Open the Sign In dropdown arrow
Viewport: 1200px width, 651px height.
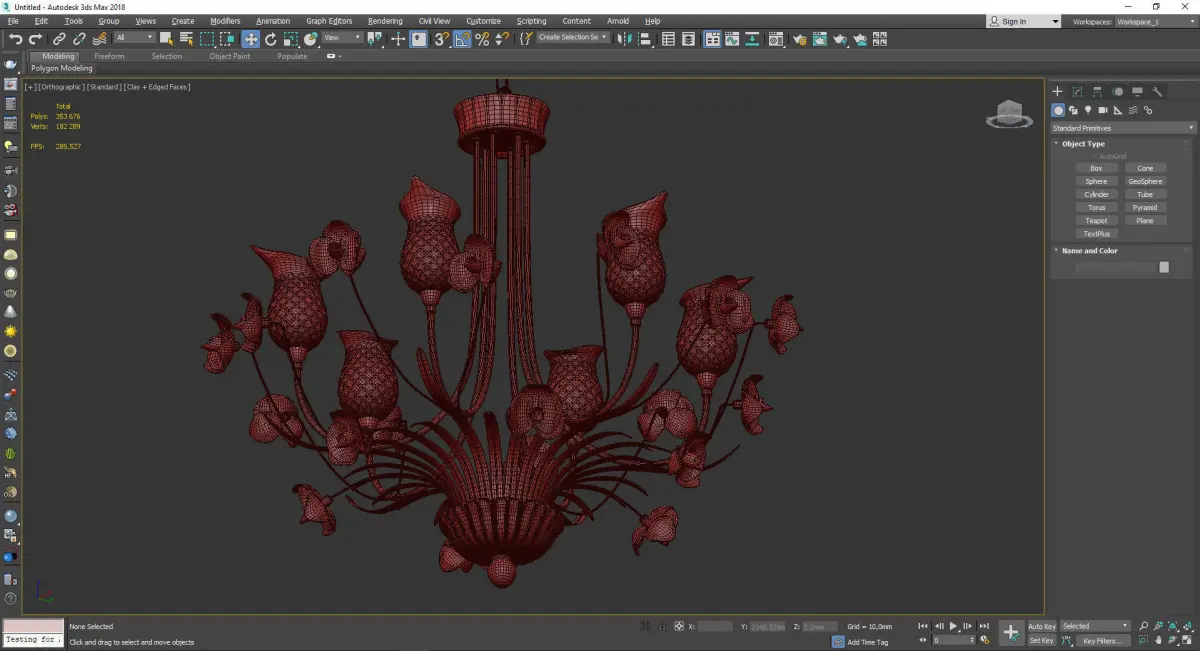[1054, 21]
